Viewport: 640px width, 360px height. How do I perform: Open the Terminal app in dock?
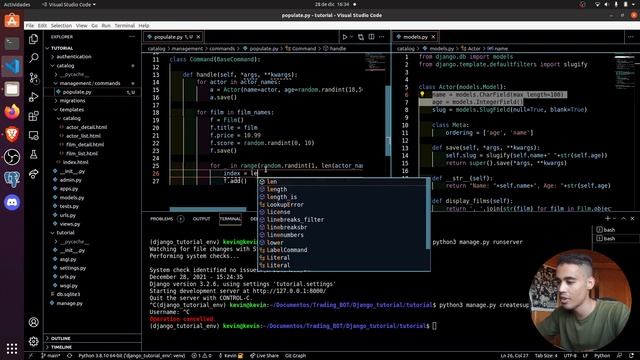[x=12, y=43]
